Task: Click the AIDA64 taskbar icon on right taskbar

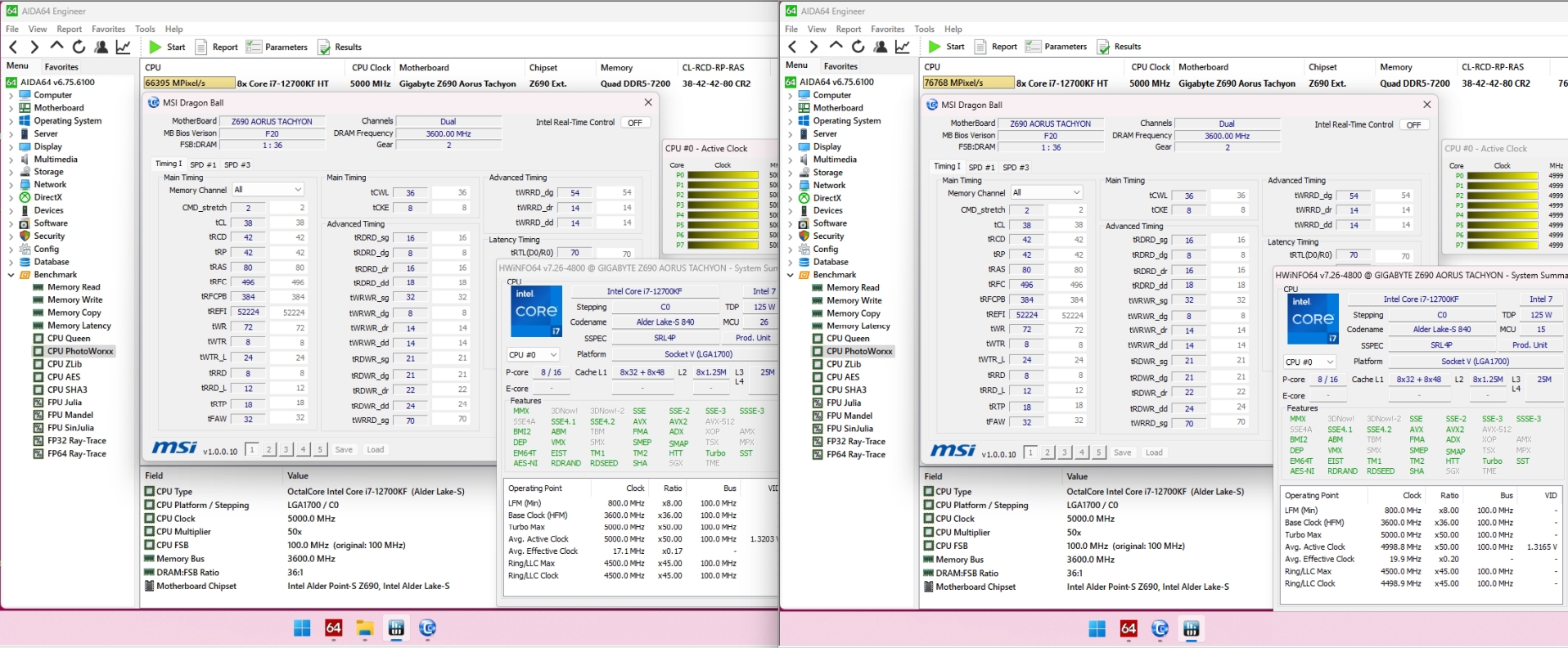Action: point(1129,628)
